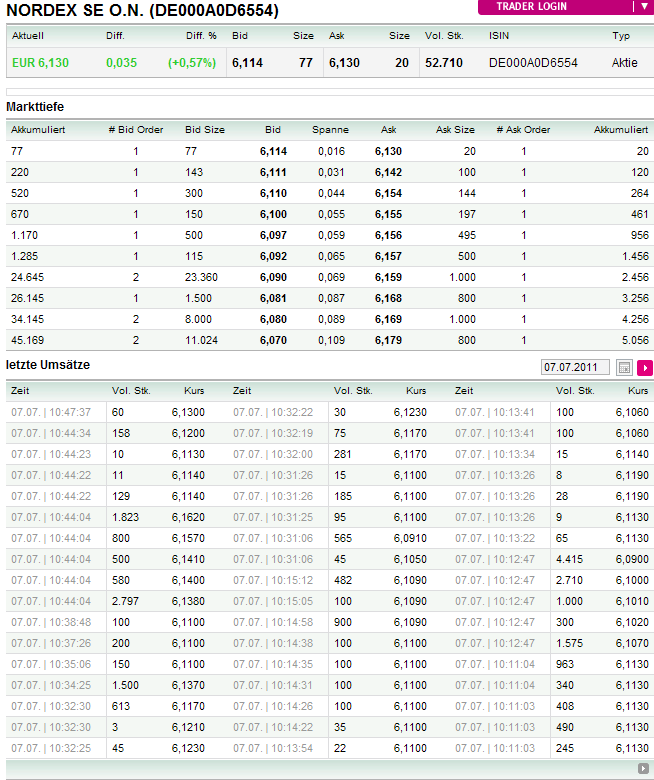Click trade volume 4.415
654x780 pixels.
[x=569, y=560]
